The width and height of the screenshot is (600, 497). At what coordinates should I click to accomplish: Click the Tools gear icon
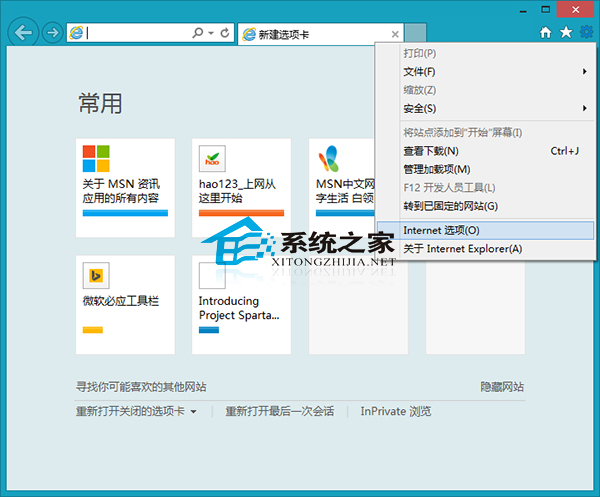pos(587,32)
